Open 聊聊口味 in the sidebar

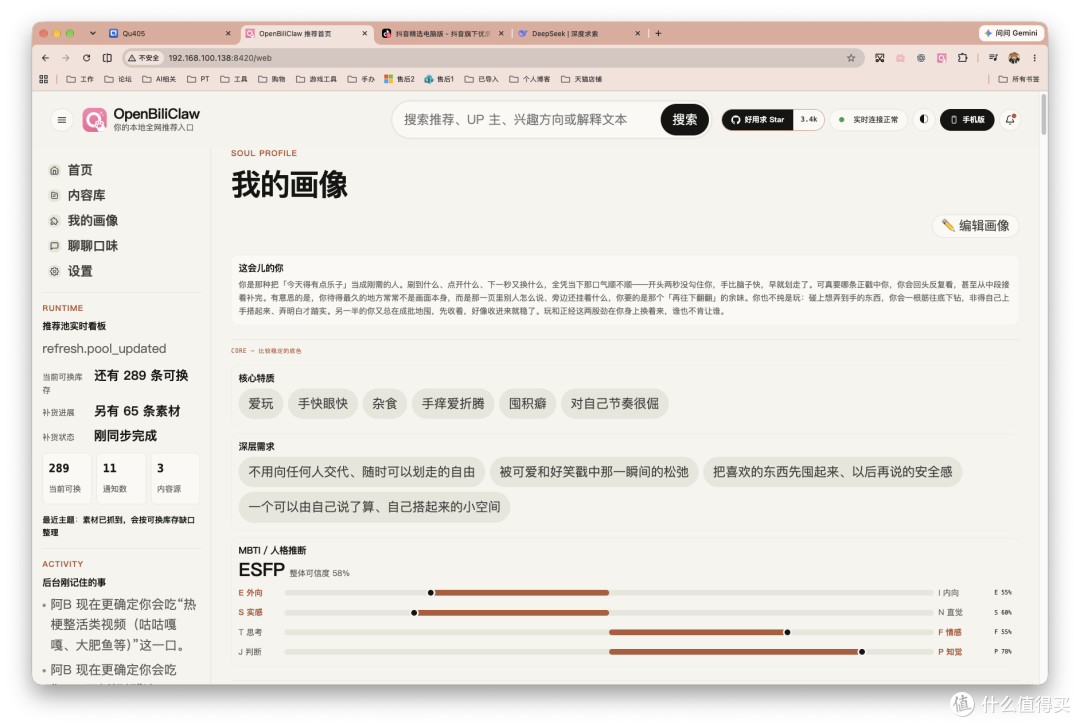tap(92, 246)
